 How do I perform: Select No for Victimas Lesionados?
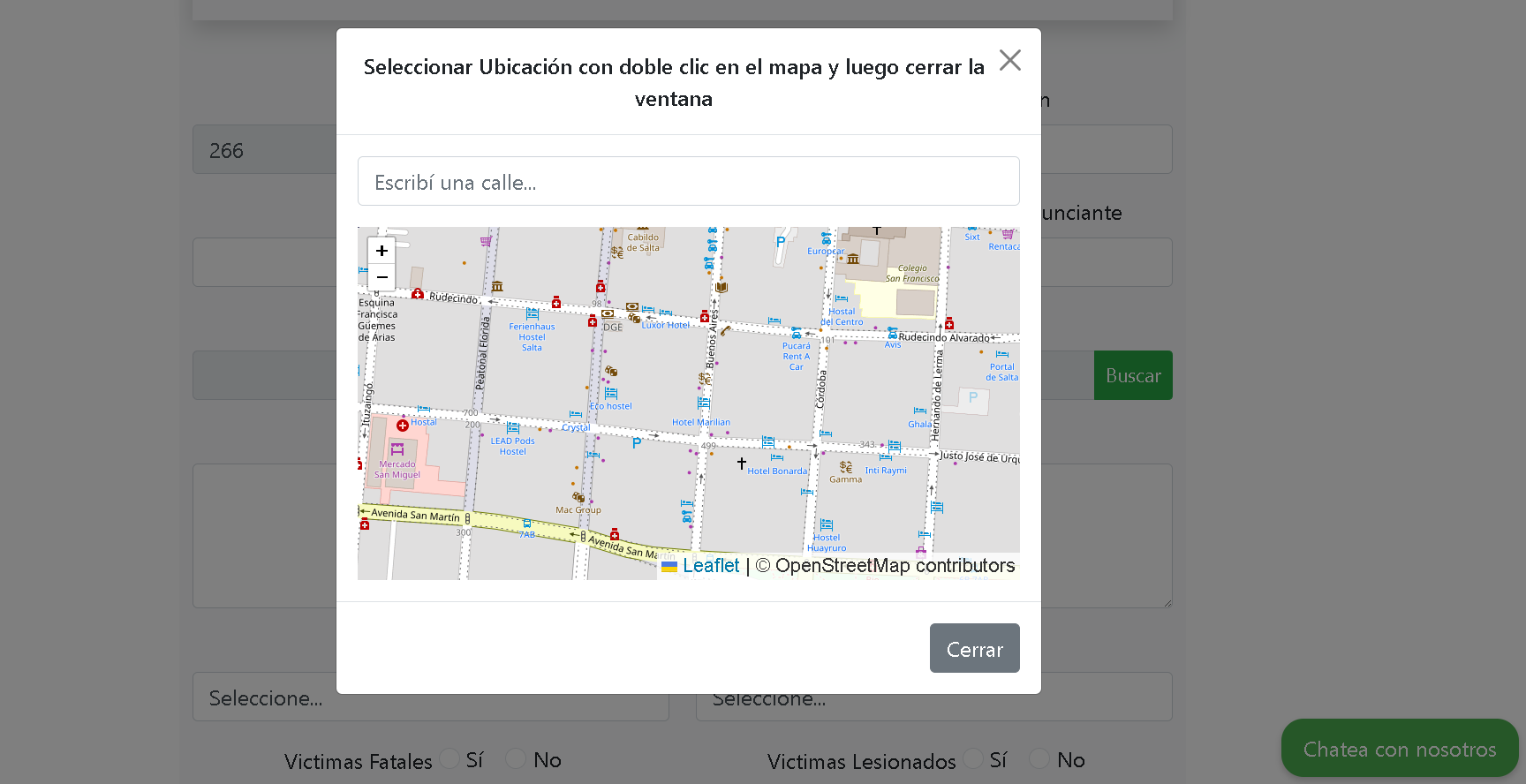[x=1039, y=759]
